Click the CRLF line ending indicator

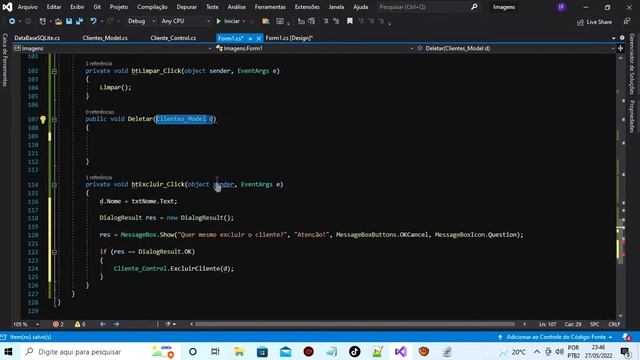point(614,324)
